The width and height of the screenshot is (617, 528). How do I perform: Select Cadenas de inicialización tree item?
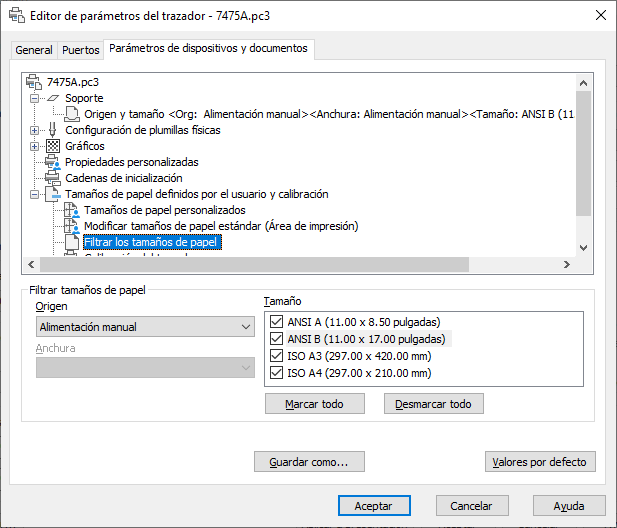(124, 178)
